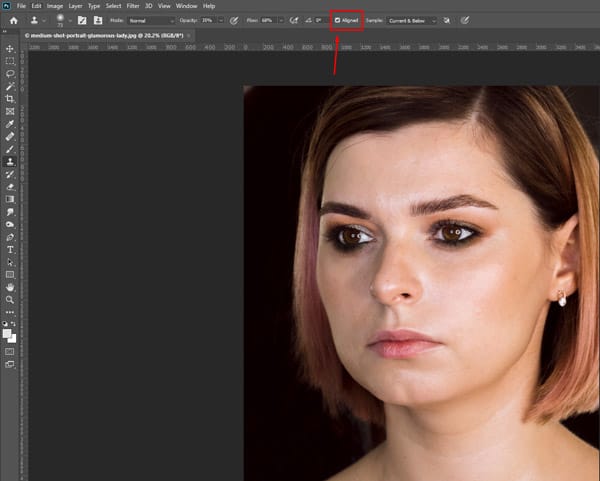Toggle pressure for opacity button

(x=234, y=21)
